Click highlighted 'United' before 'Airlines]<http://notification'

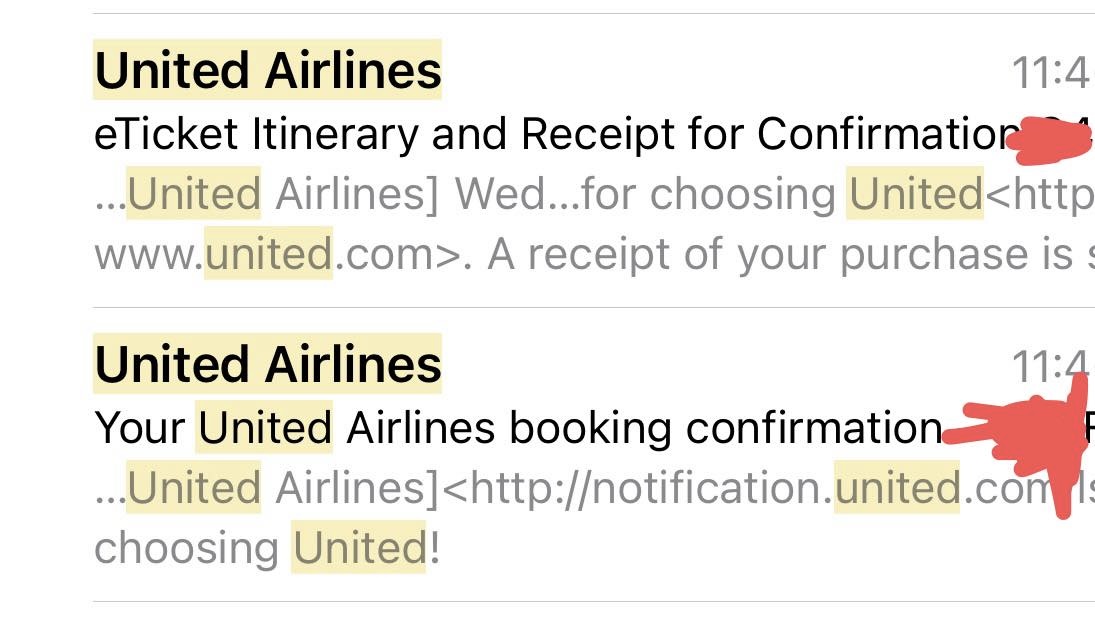[194, 489]
